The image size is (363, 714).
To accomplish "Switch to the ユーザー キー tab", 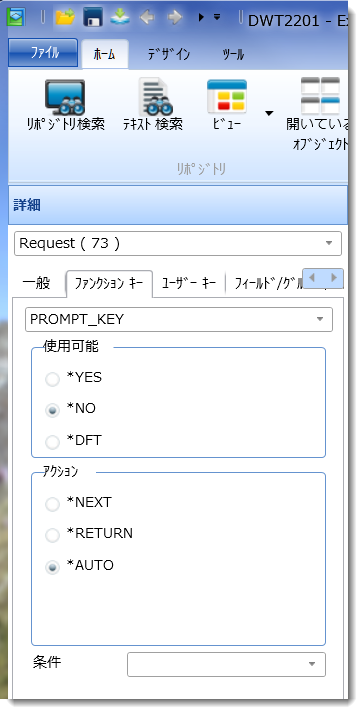I will pos(189,283).
